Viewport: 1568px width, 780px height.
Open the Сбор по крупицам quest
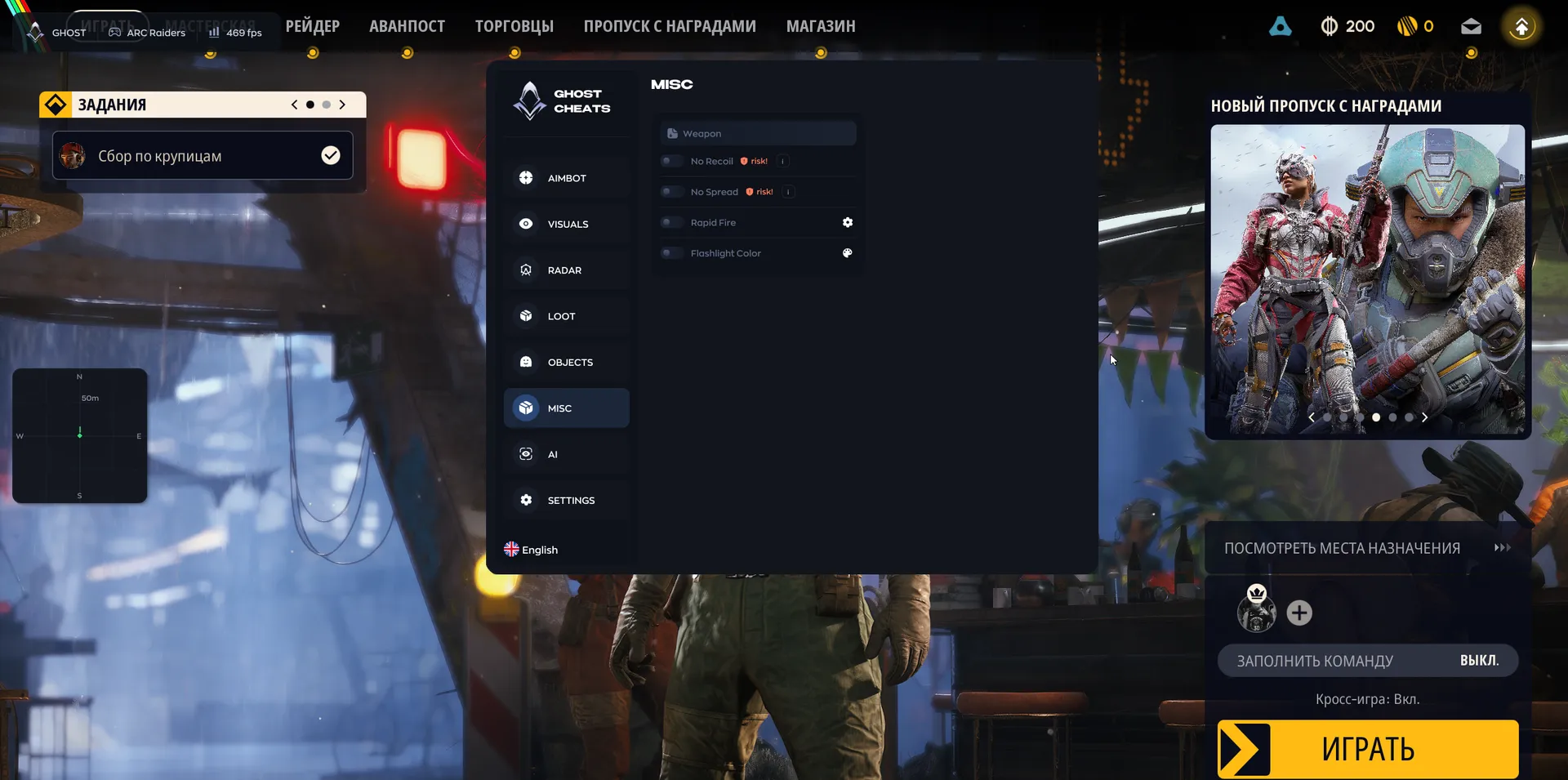tap(203, 155)
